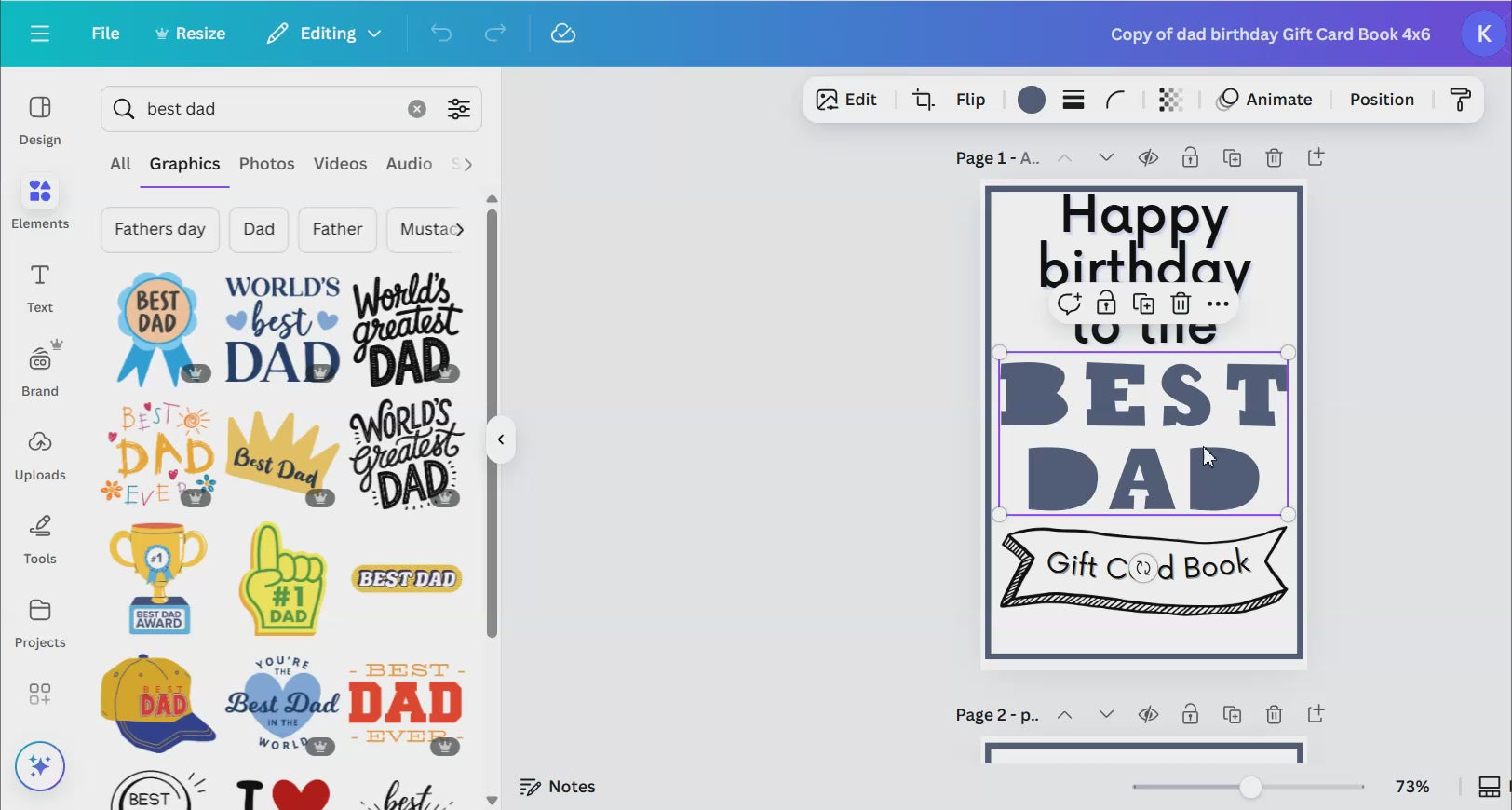Image resolution: width=1512 pixels, height=810 pixels.
Task: Open the File menu
Action: click(x=105, y=34)
